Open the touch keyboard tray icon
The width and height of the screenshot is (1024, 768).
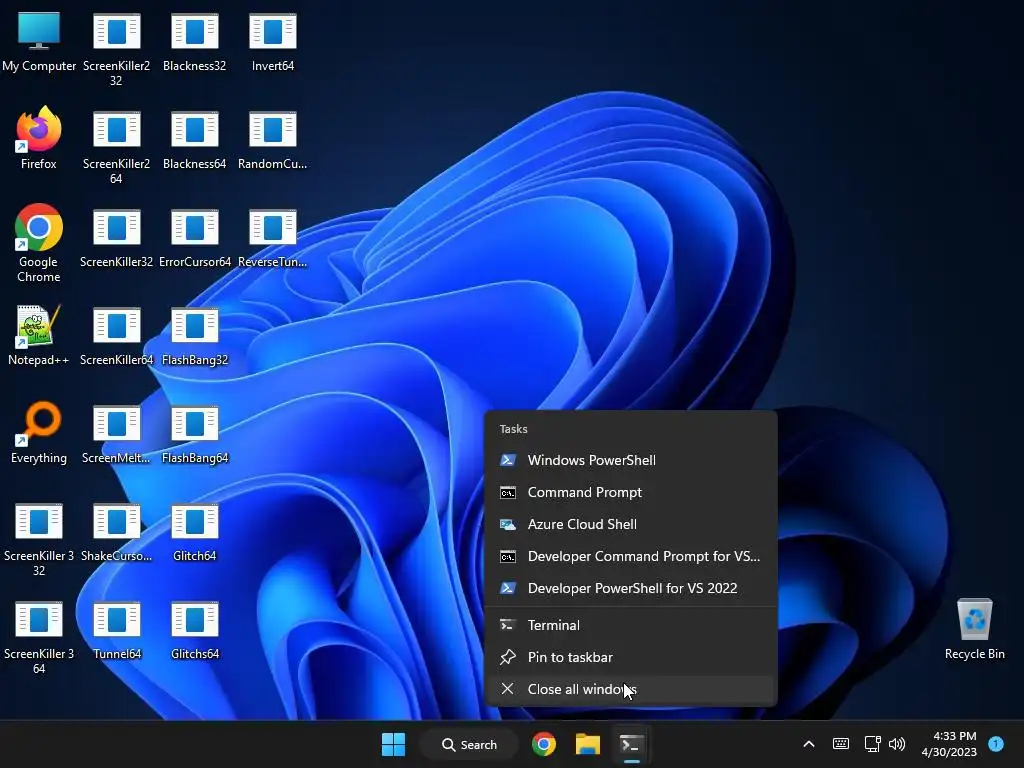click(x=841, y=744)
